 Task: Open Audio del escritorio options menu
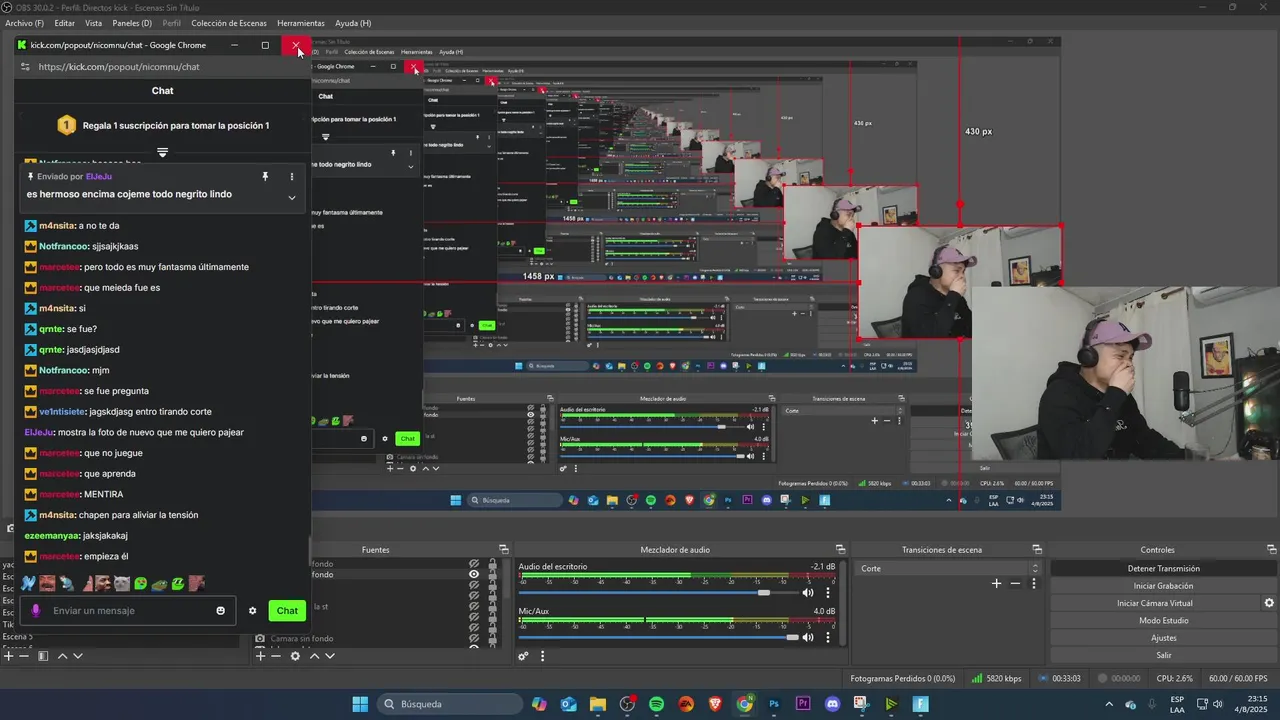(828, 593)
